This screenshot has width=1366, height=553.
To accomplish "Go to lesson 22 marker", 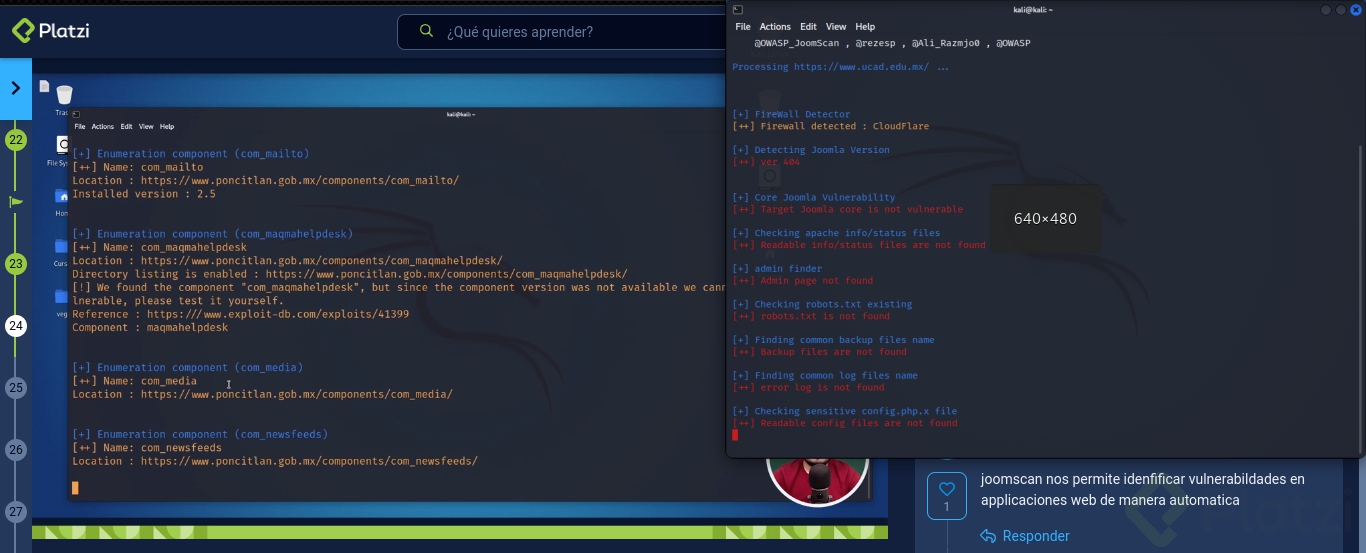I will [16, 140].
